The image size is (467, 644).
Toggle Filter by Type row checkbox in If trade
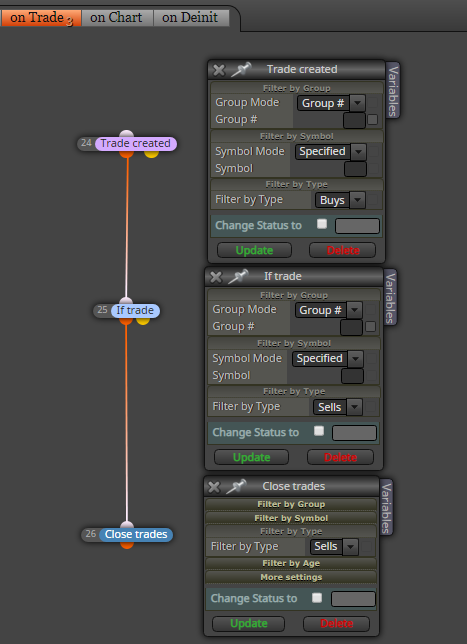tap(370, 407)
